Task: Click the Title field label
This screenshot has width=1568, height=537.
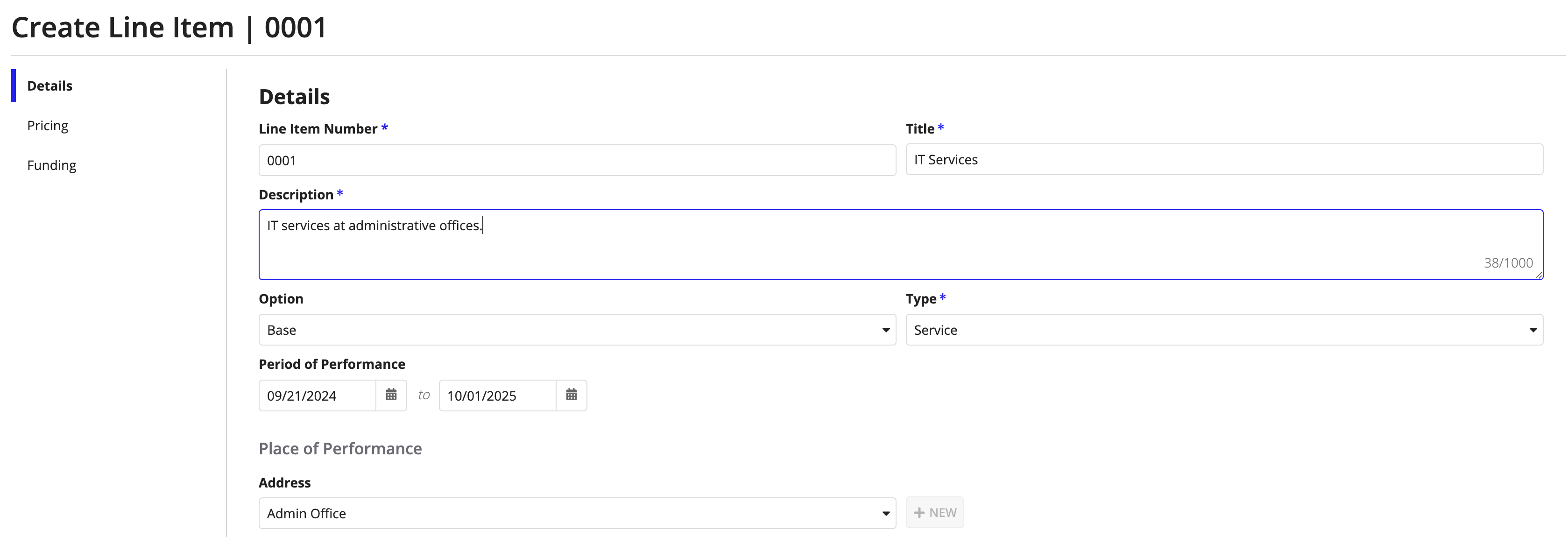Action: 920,129
